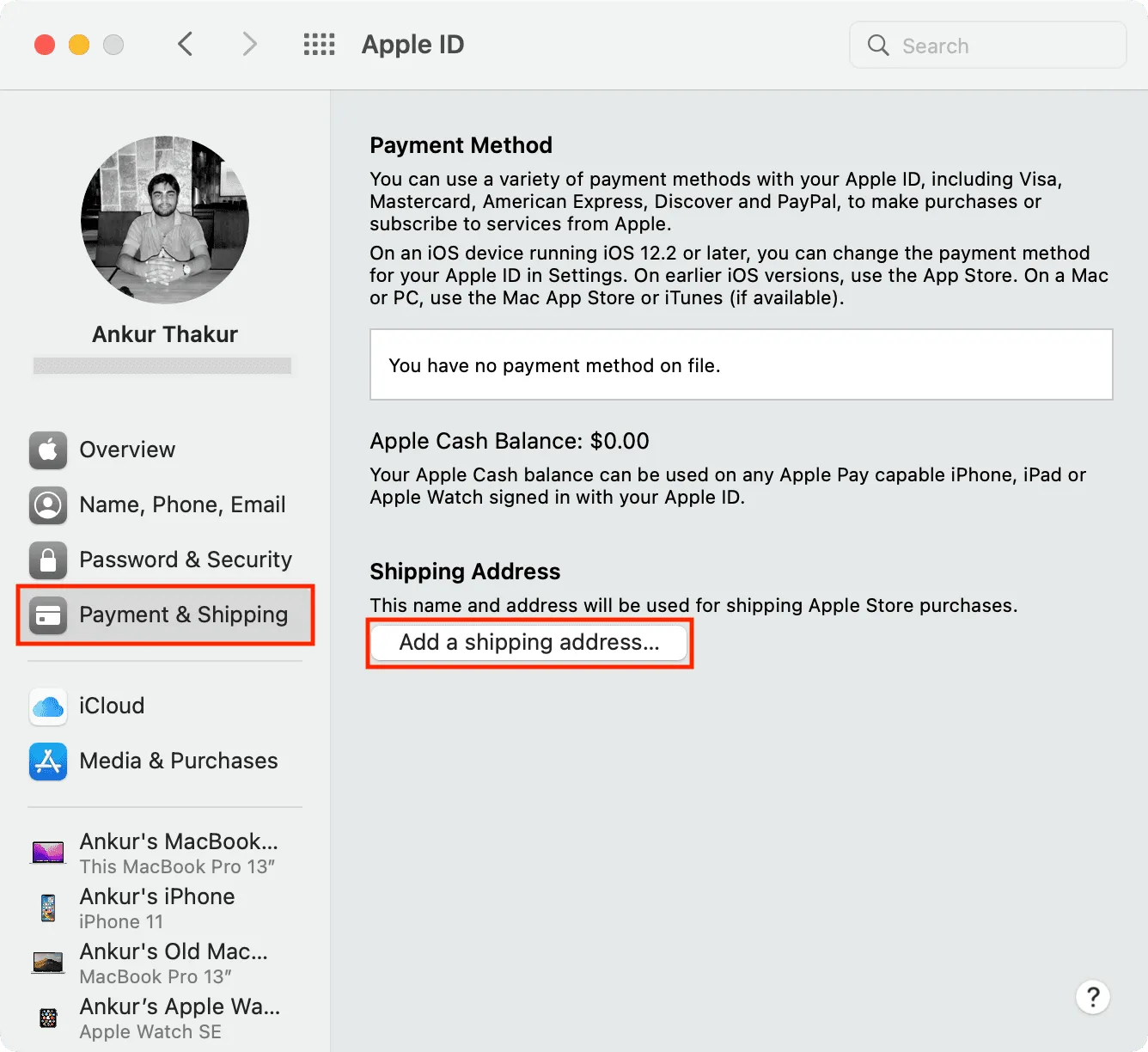This screenshot has width=1148, height=1052.
Task: Click the lock icon for Password & Security
Action: pyautogui.click(x=48, y=560)
